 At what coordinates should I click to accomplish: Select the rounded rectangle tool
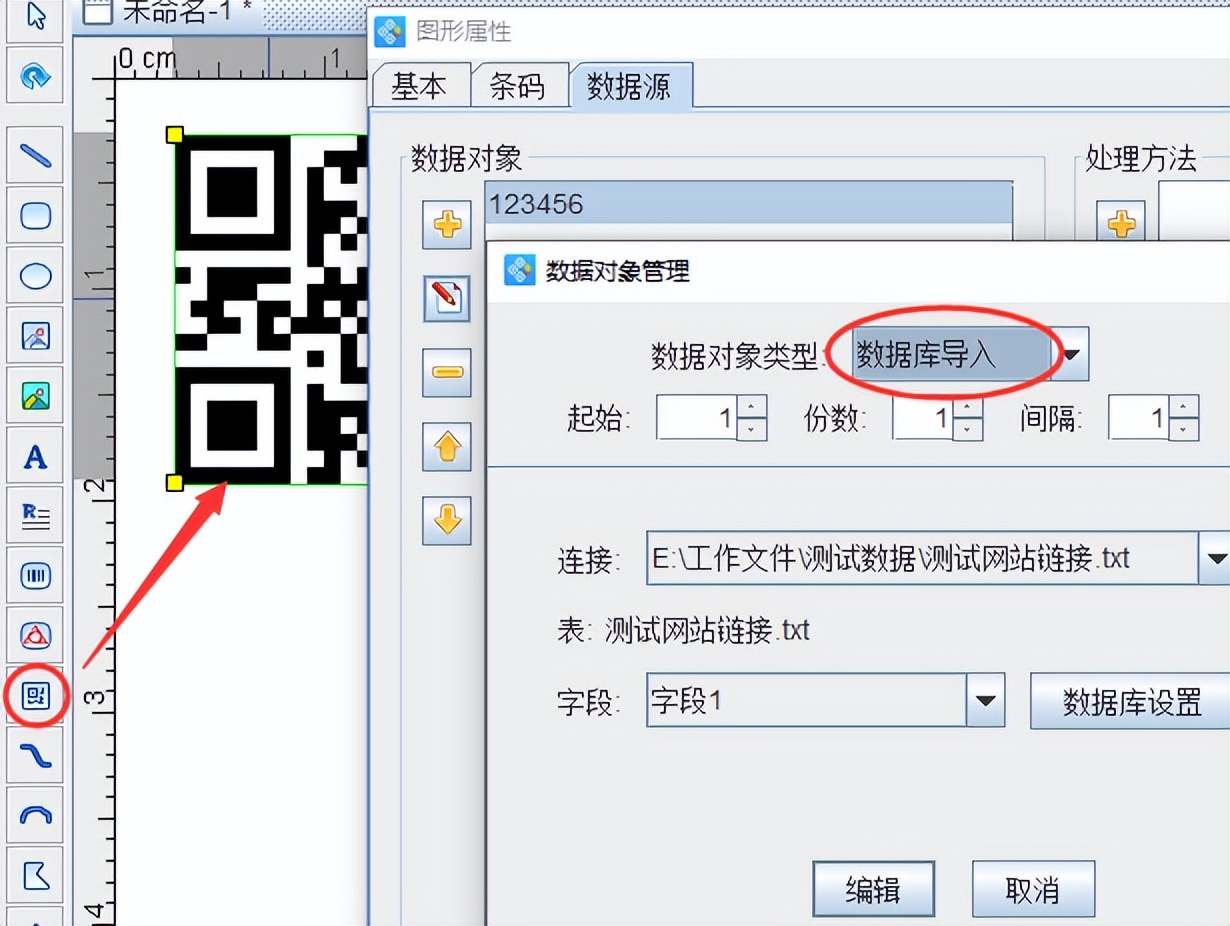(x=36, y=216)
